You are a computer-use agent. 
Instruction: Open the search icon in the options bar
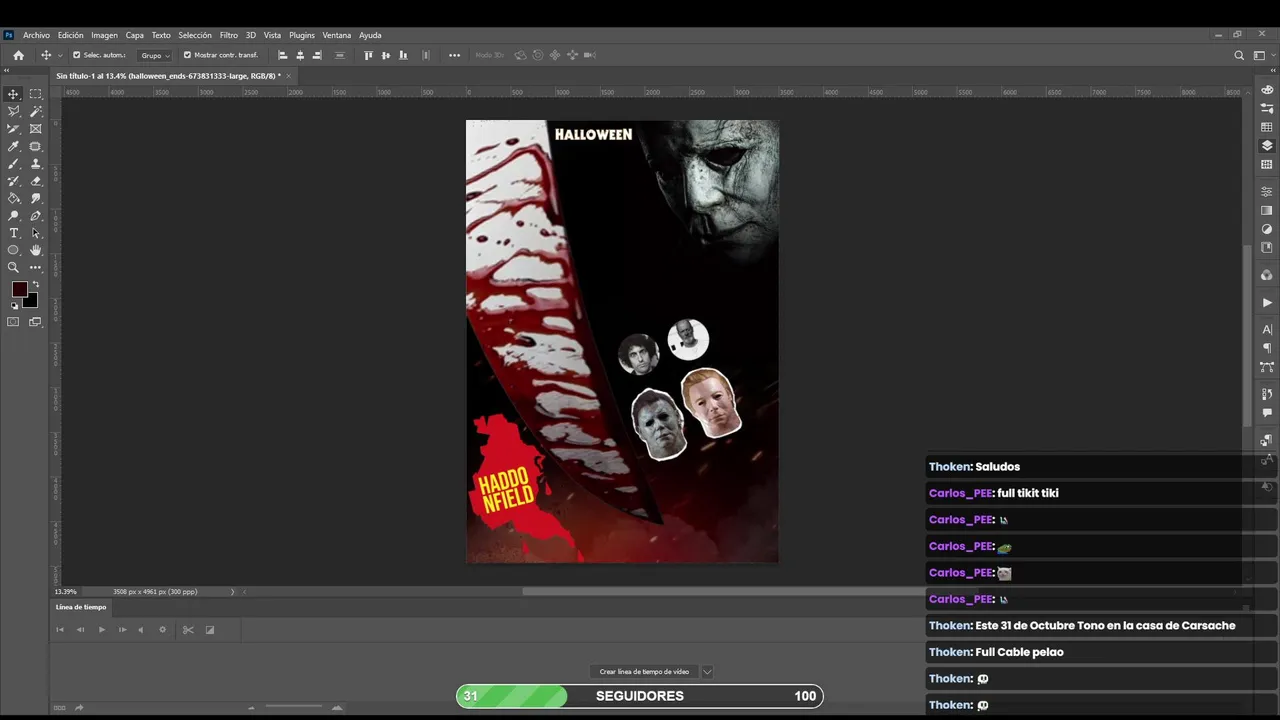(1239, 55)
